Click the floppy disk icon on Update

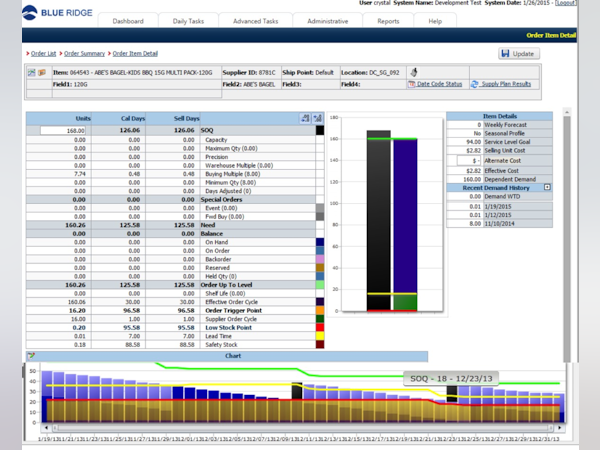click(505, 54)
